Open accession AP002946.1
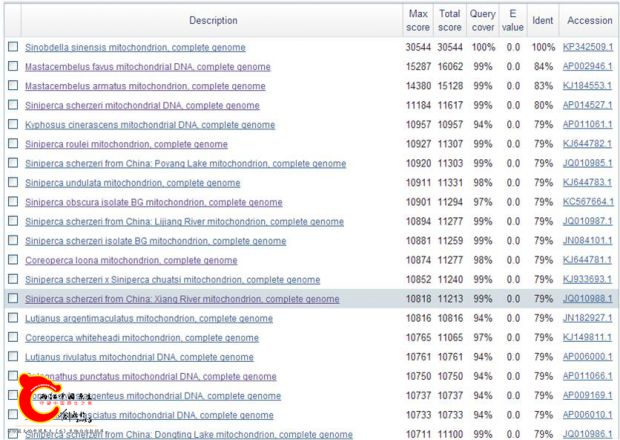The image size is (620, 440). (x=588, y=66)
